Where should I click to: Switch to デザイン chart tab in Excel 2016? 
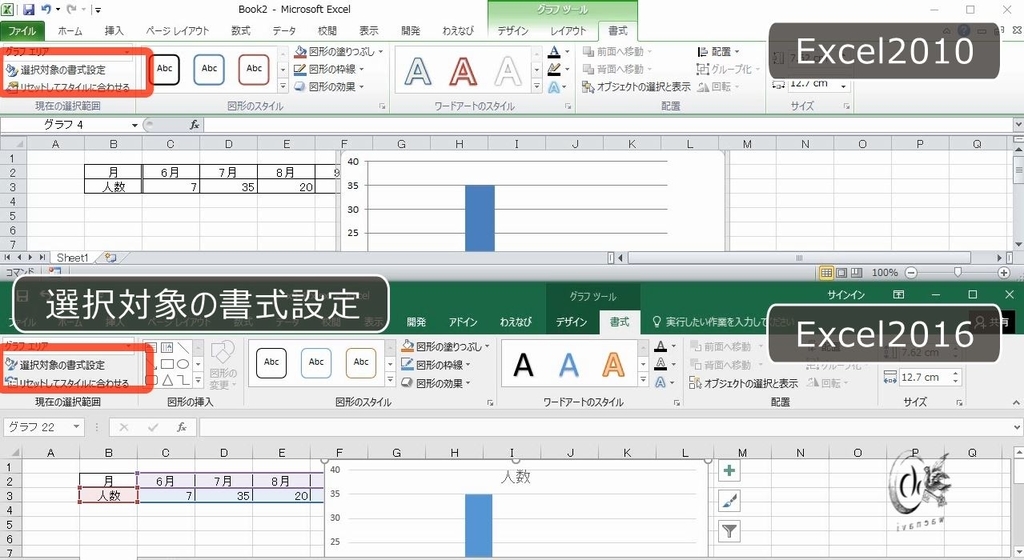571,322
